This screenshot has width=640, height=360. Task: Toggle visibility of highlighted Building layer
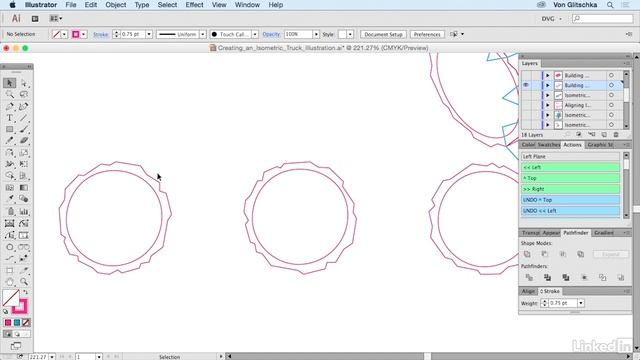coord(526,85)
